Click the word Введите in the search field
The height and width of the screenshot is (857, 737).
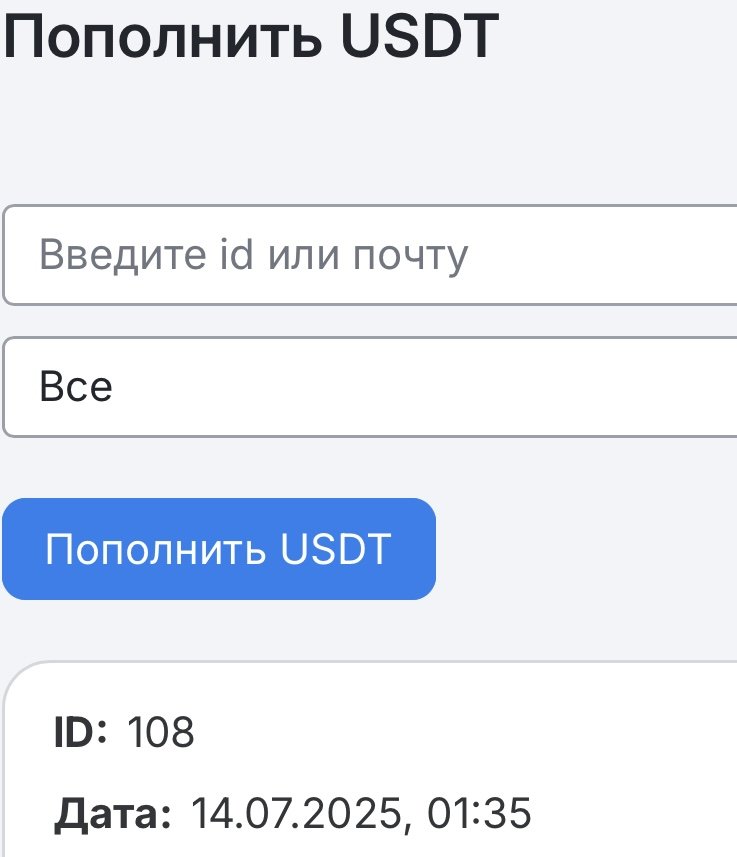coord(122,255)
